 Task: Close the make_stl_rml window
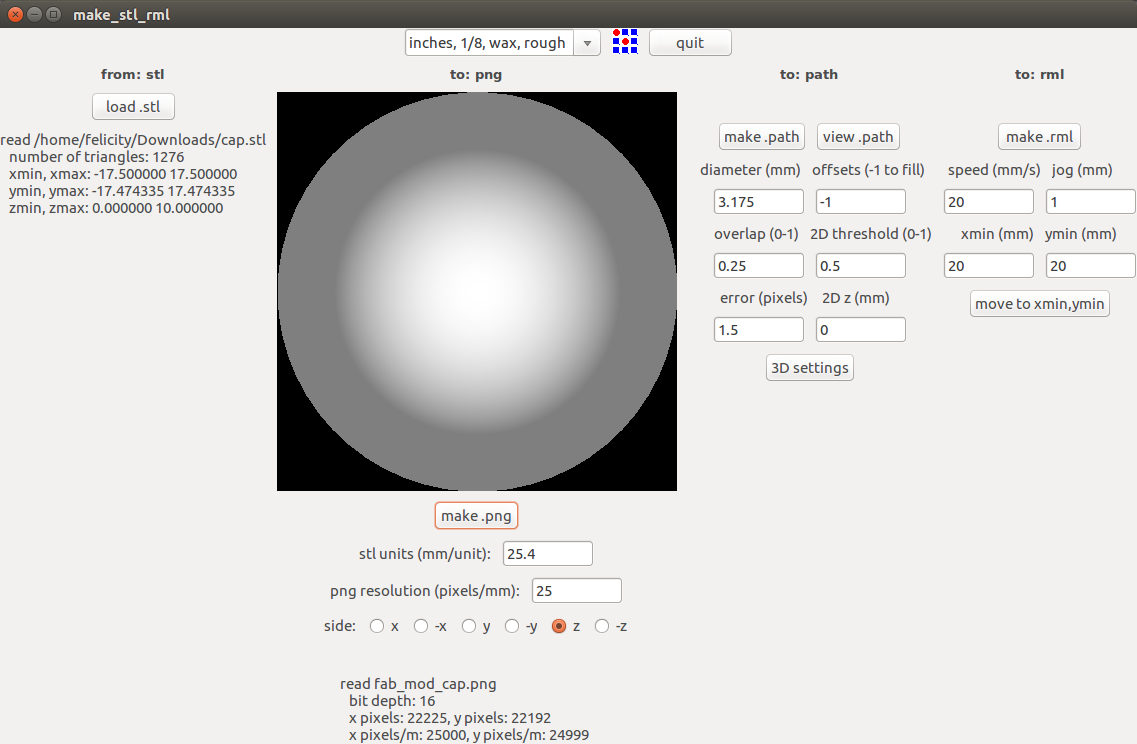15,15
